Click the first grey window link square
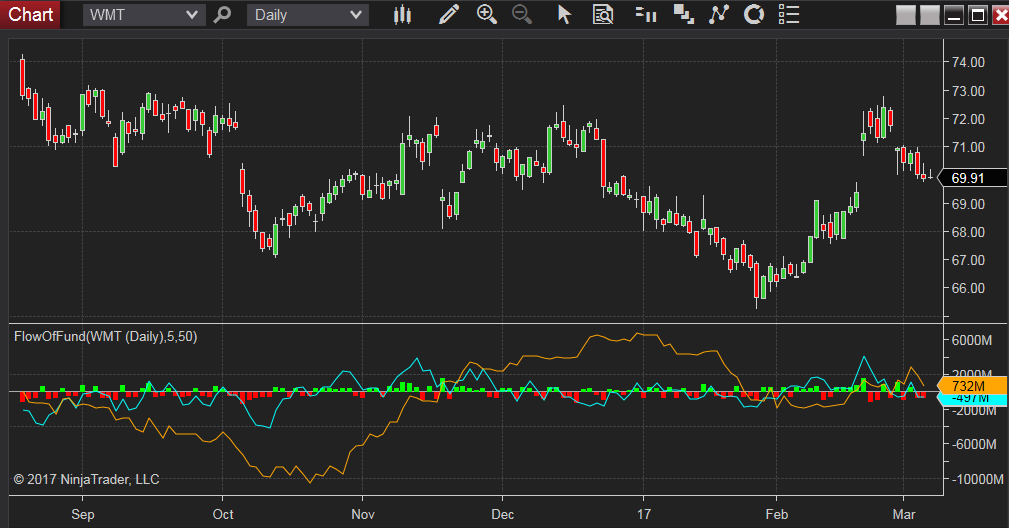 (x=906, y=15)
